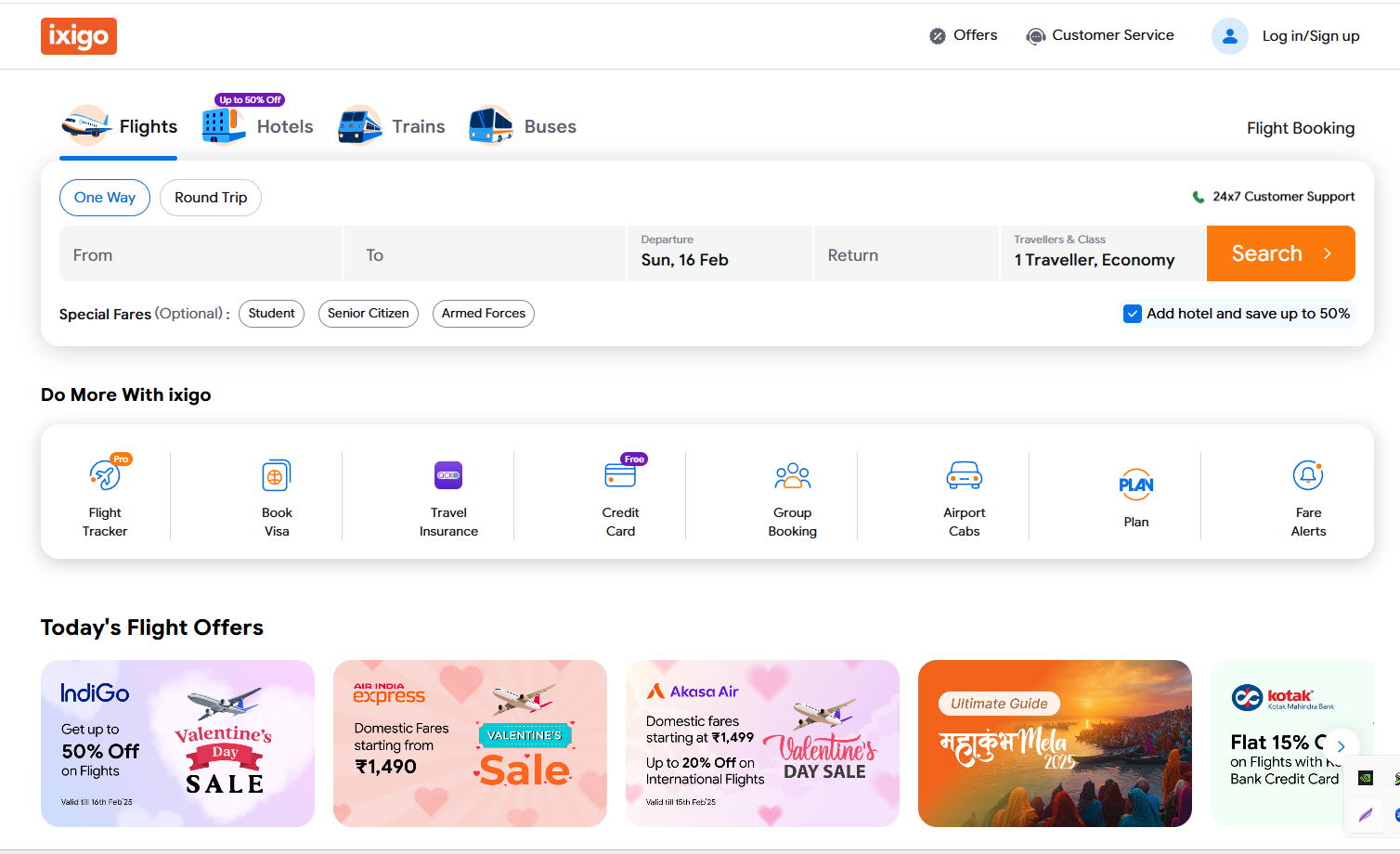Open the Kotak Flat 15% offer card
The height and width of the screenshot is (854, 1400).
[x=1292, y=744]
